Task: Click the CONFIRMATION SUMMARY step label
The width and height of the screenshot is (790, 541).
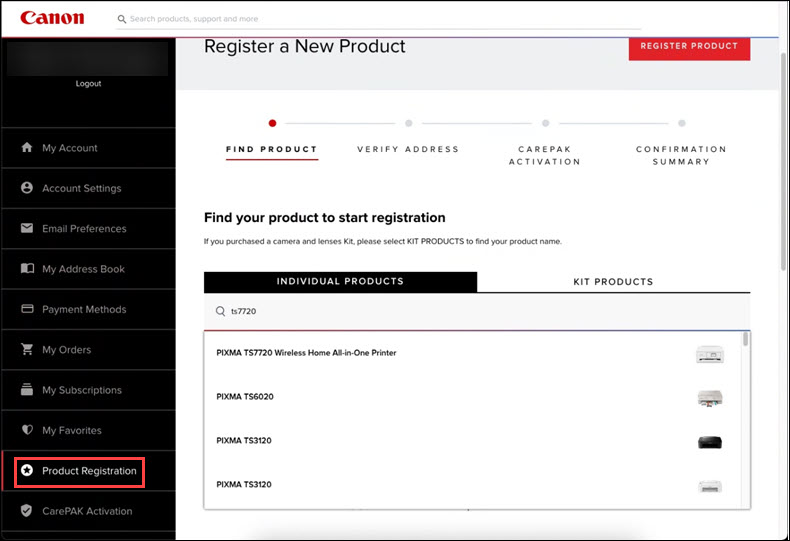Action: point(681,155)
